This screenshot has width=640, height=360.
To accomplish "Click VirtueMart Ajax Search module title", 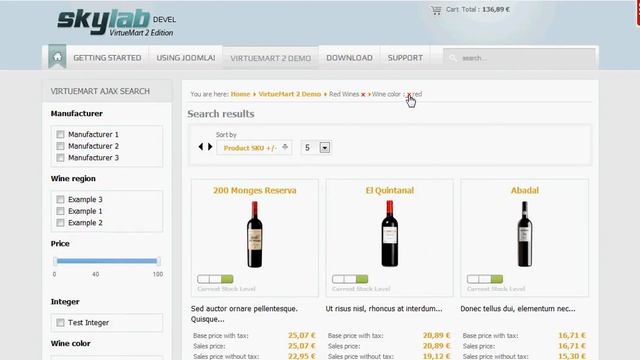I will [x=100, y=91].
